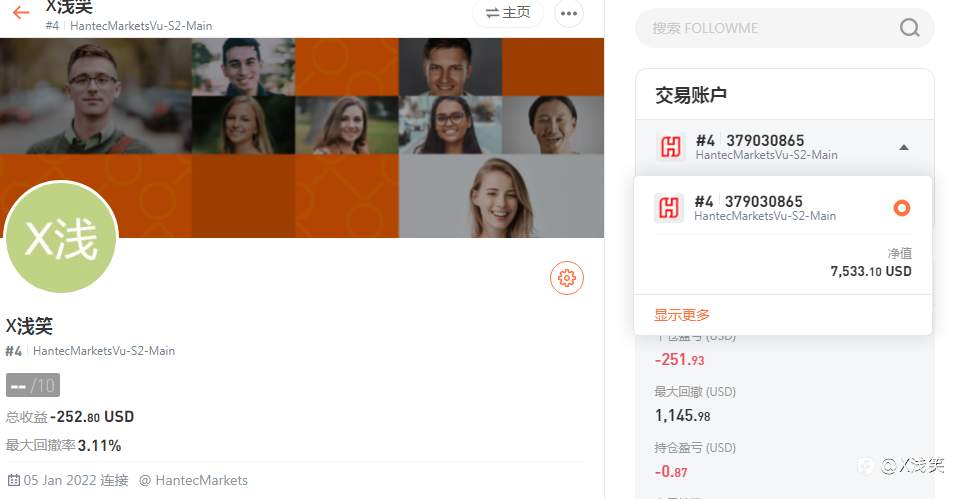Click total profit -252.80 USD value
Image resolution: width=956 pixels, height=499 pixels.
[92, 417]
